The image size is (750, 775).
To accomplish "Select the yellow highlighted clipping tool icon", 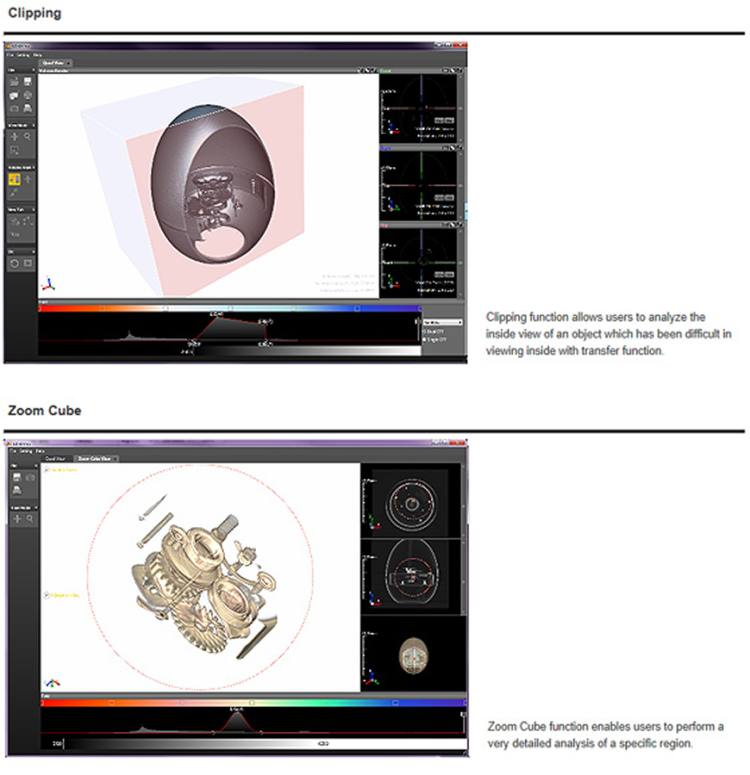I will pos(15,180).
